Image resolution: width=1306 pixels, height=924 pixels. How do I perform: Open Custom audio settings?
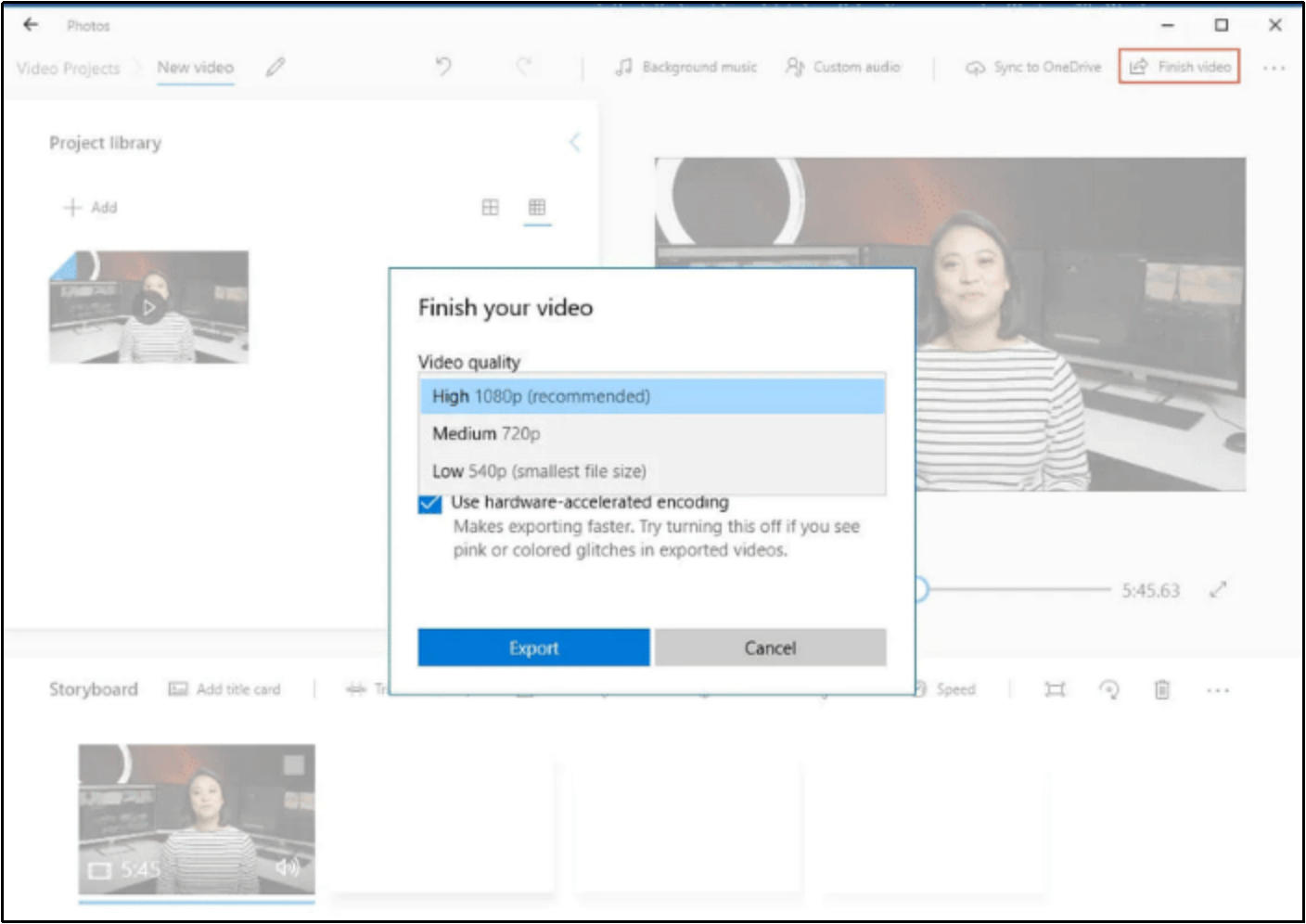(843, 67)
